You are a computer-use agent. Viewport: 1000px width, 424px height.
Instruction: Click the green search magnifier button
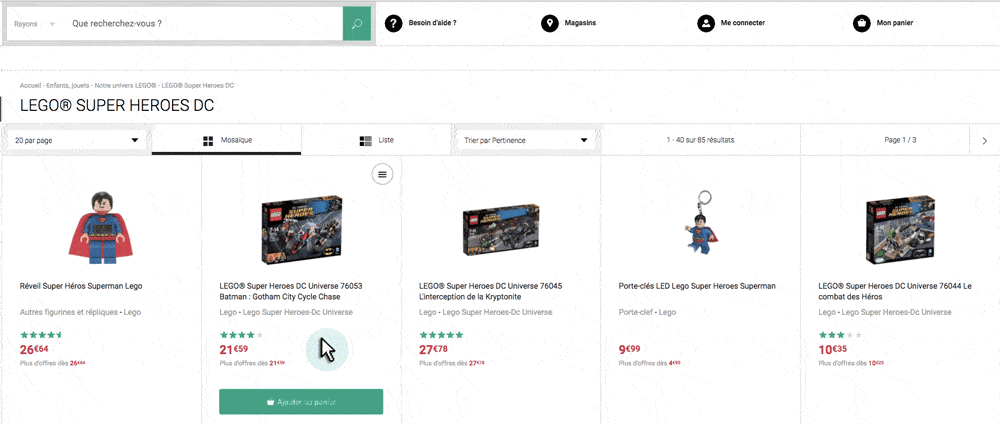click(357, 24)
